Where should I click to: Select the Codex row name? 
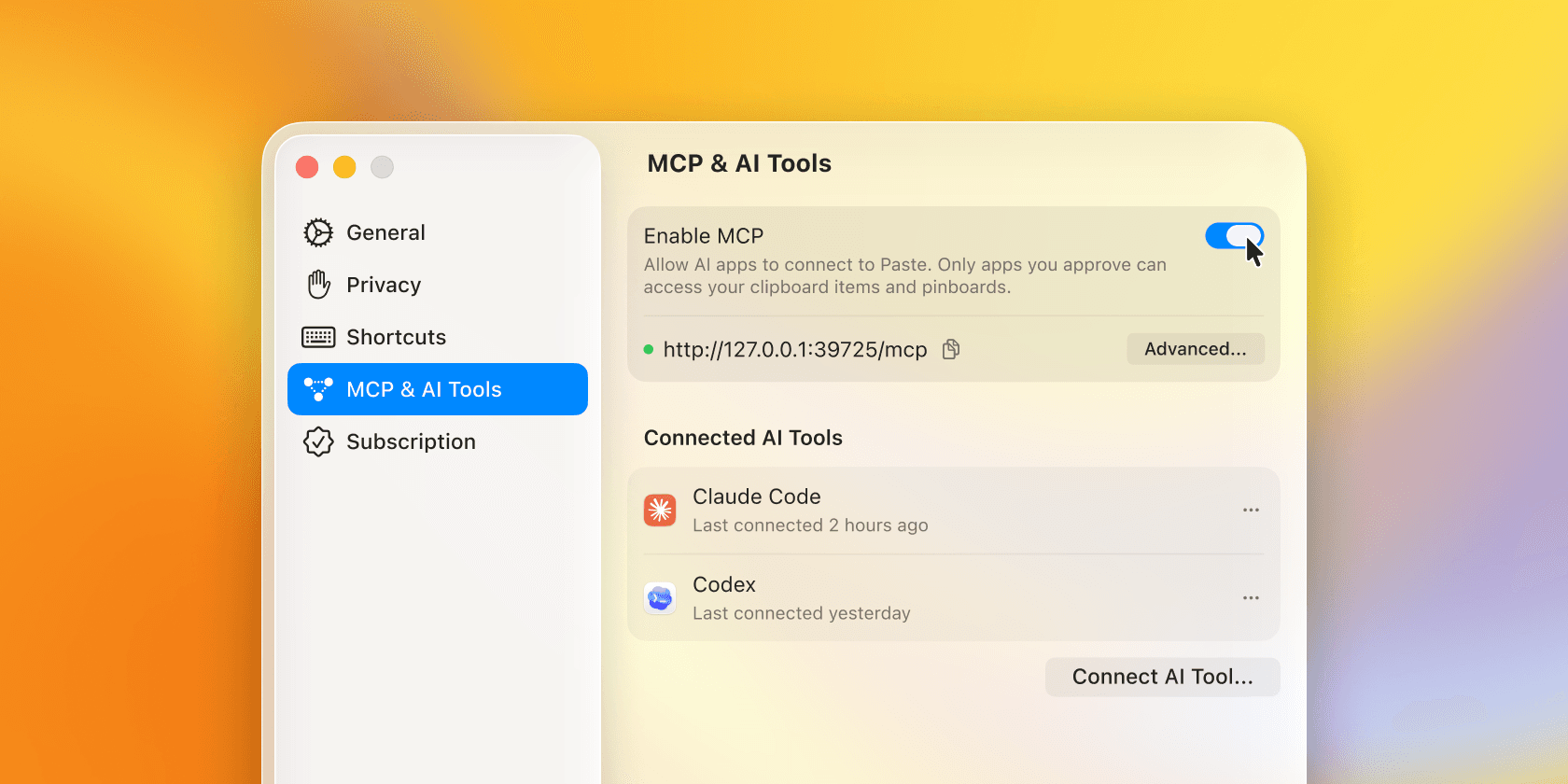coord(724,584)
